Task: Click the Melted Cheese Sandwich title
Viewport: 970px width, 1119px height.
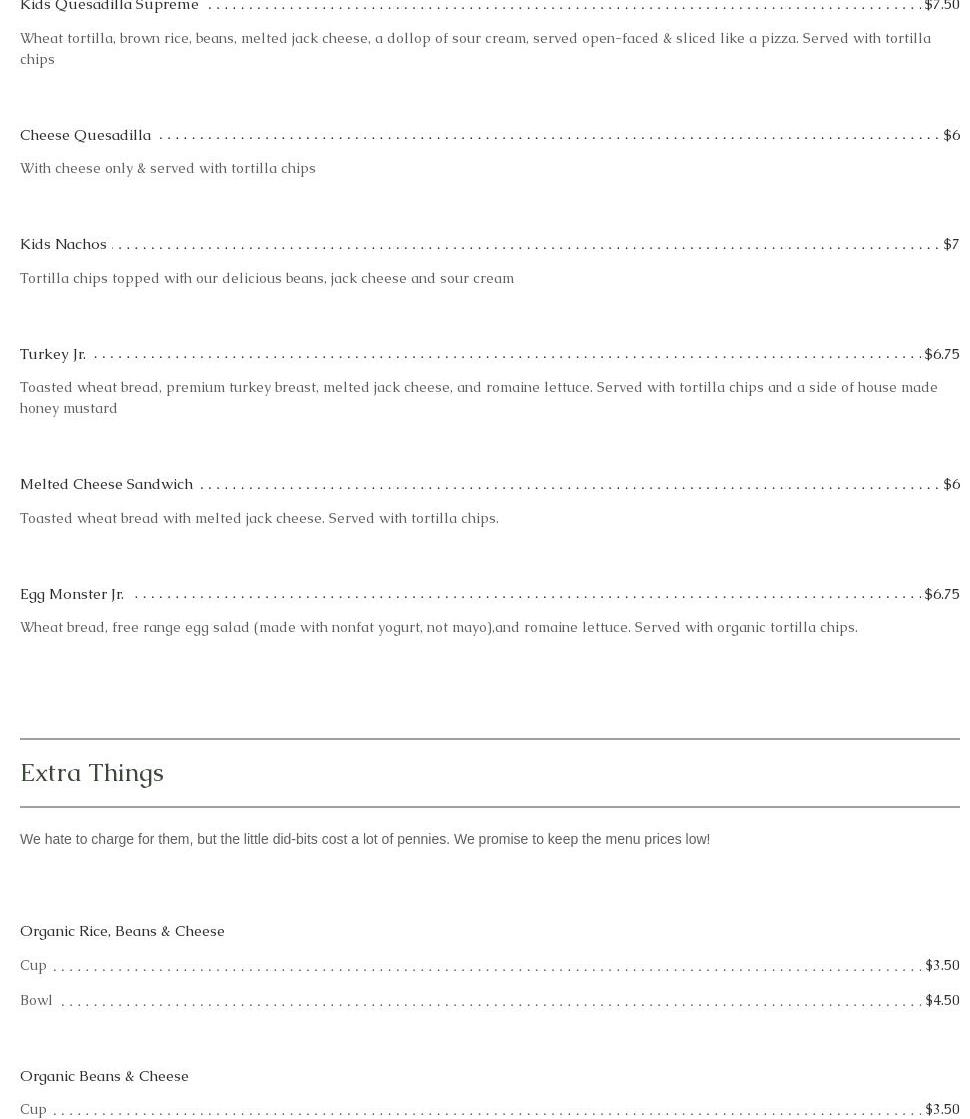Action: (106, 484)
